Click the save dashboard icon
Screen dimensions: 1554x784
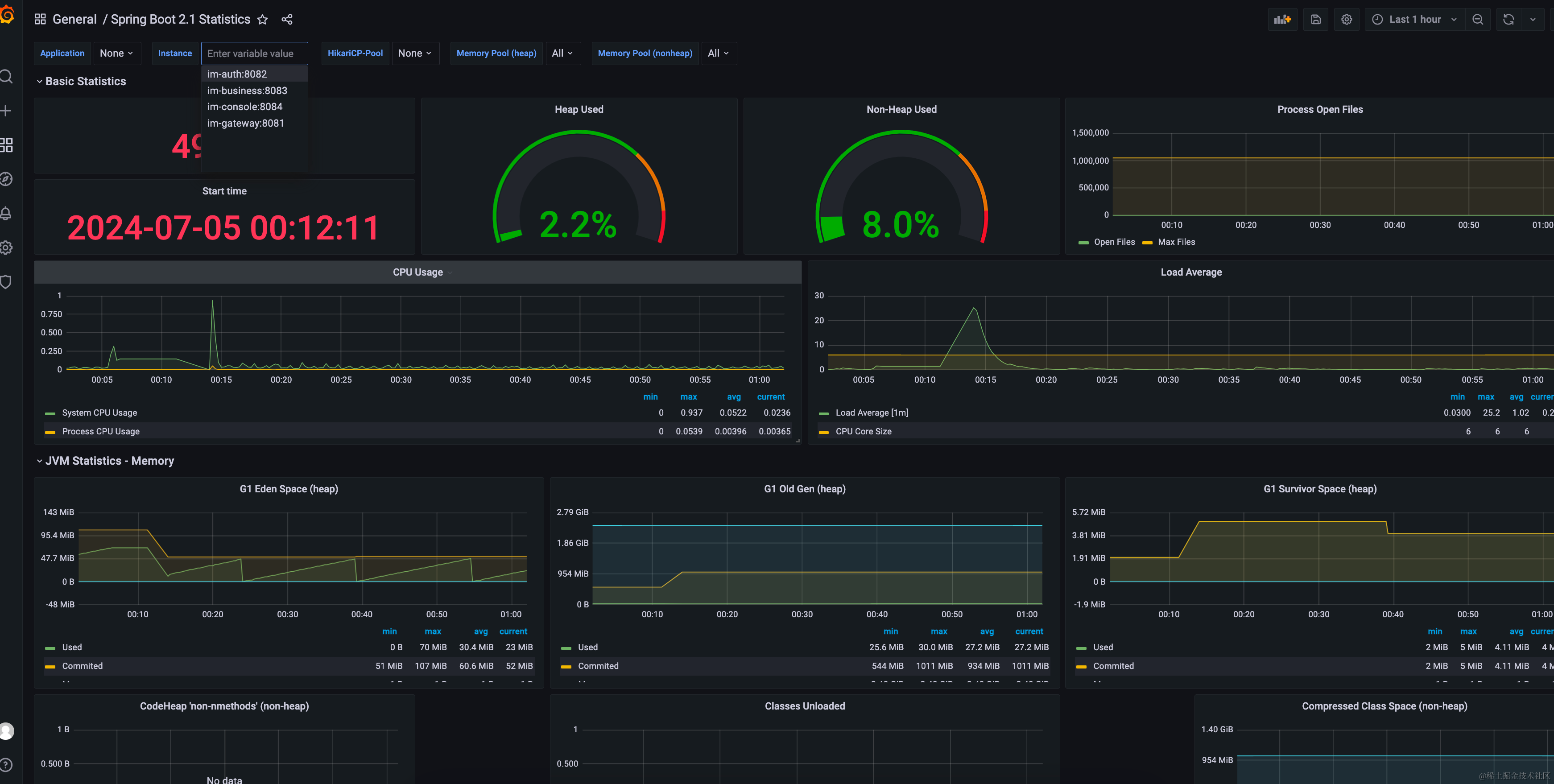pos(1316,19)
